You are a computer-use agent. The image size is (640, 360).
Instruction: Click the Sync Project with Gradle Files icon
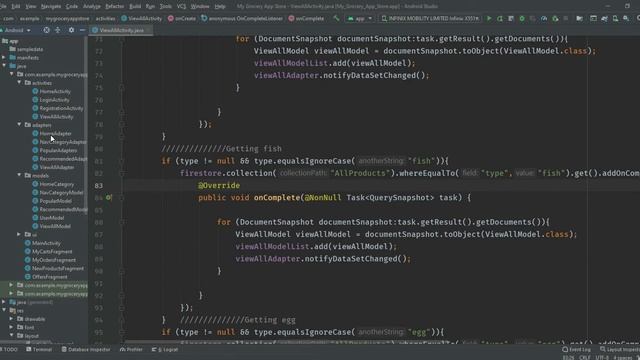pos(604,18)
